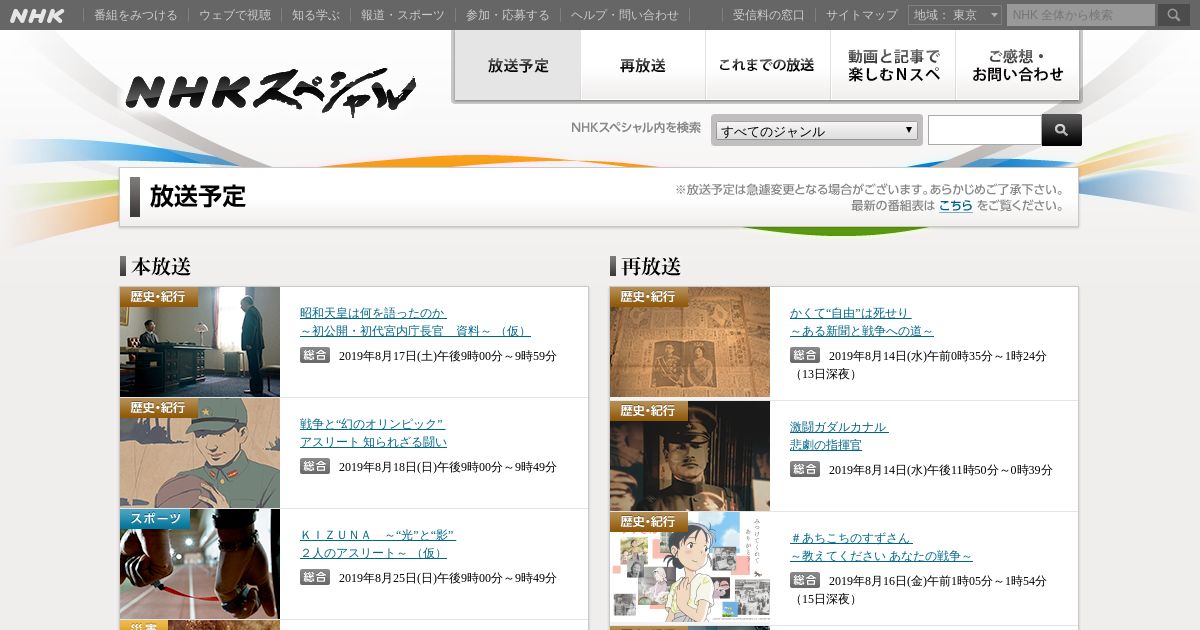Viewport: 1200px width, 630px height.
Task: Click the 歴史・紀行 label on newspaper thumbnail
Action: tap(648, 297)
